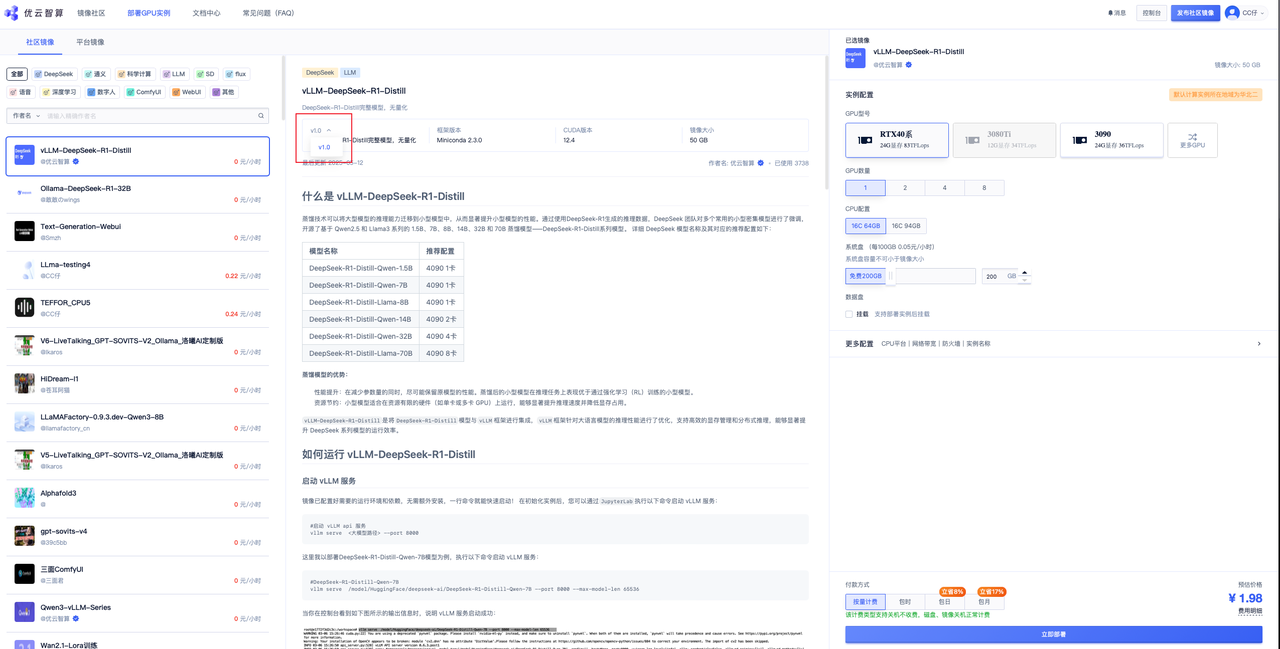
Task: Open Text-Generation-Webui image icon
Action: click(24, 231)
